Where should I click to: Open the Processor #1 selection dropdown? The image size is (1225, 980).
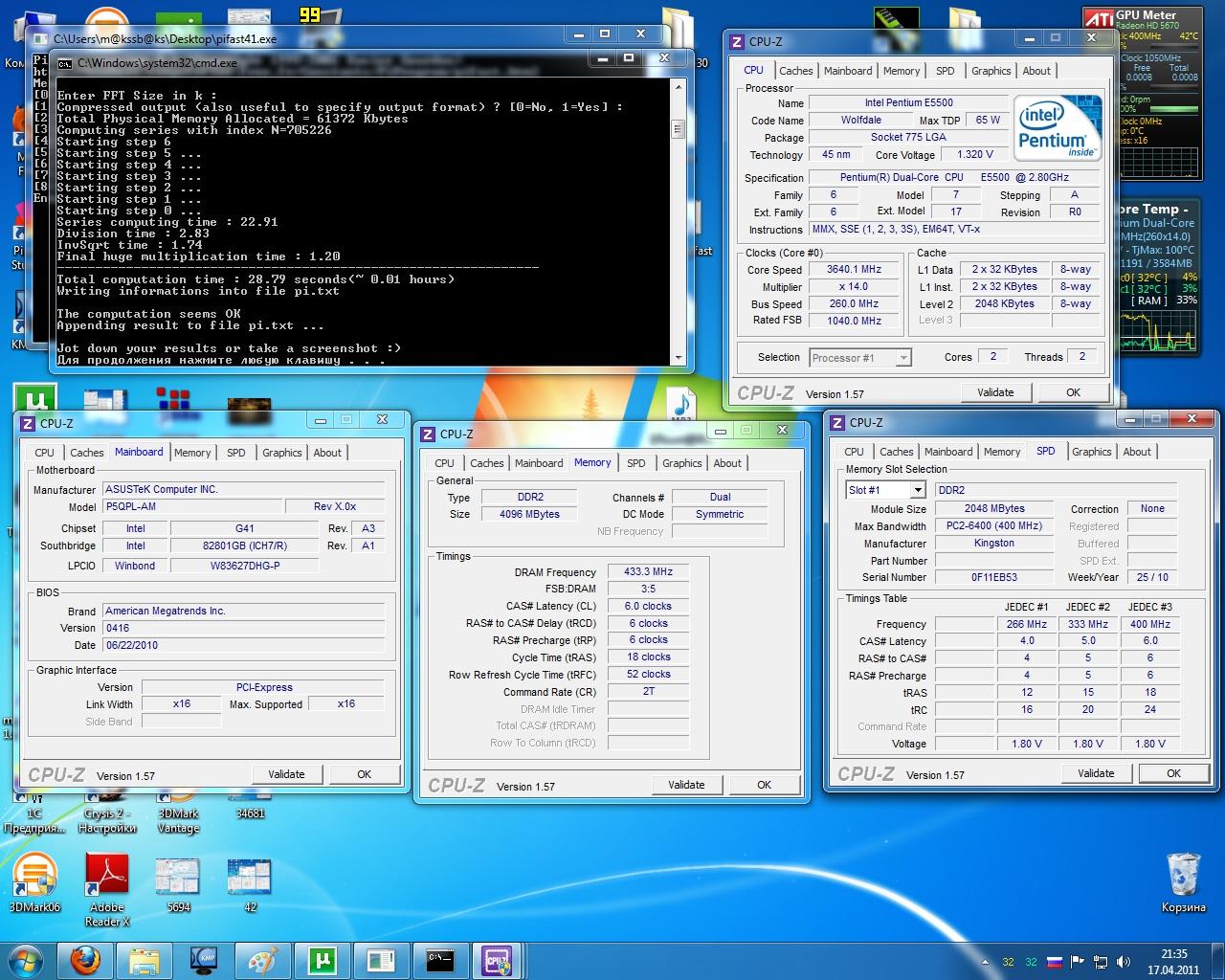pyautogui.click(x=902, y=358)
